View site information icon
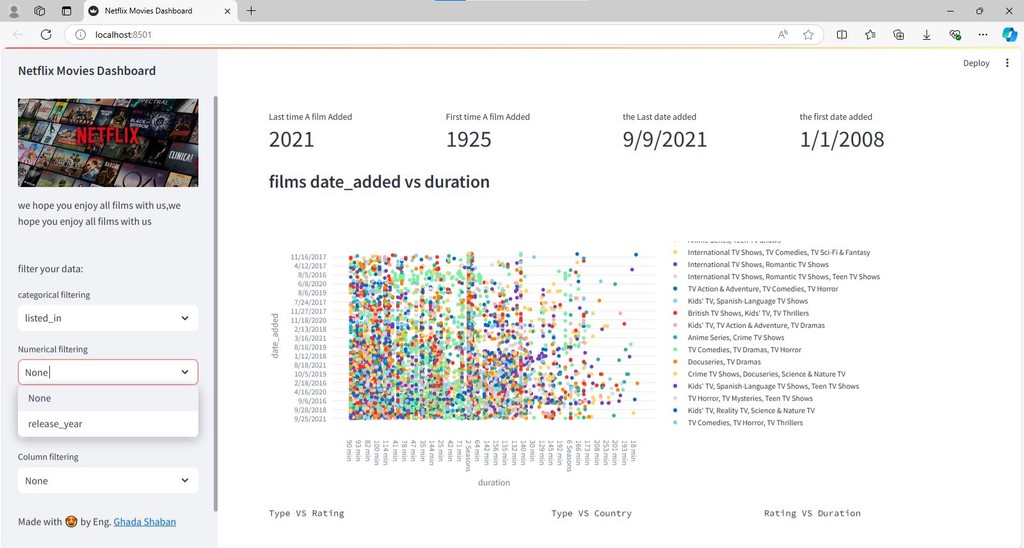The image size is (1024, 548). coord(80,35)
